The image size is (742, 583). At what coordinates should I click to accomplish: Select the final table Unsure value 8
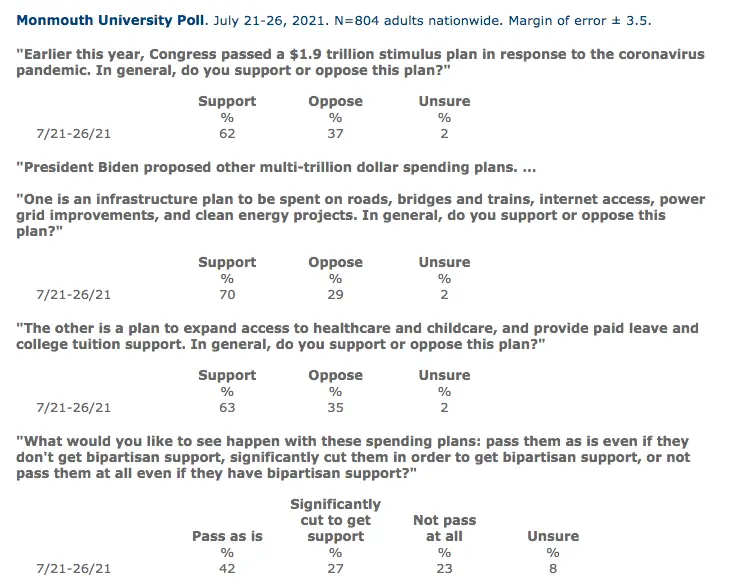pyautogui.click(x=553, y=568)
